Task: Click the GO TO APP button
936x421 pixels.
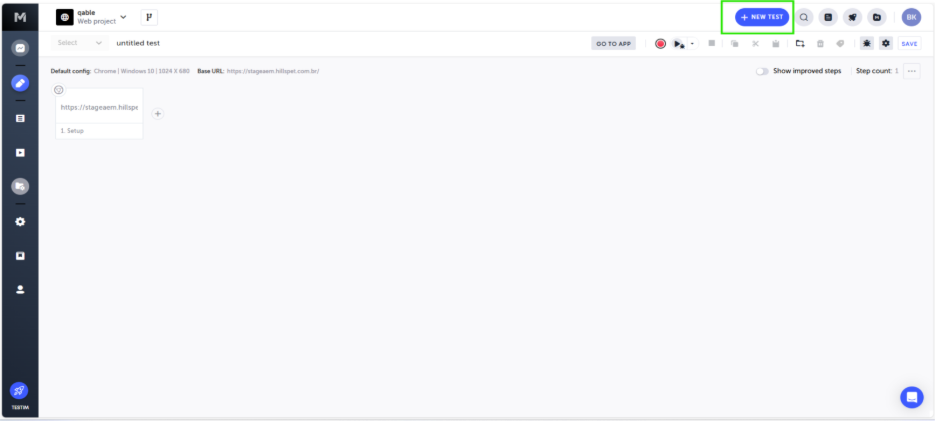Action: coord(614,44)
